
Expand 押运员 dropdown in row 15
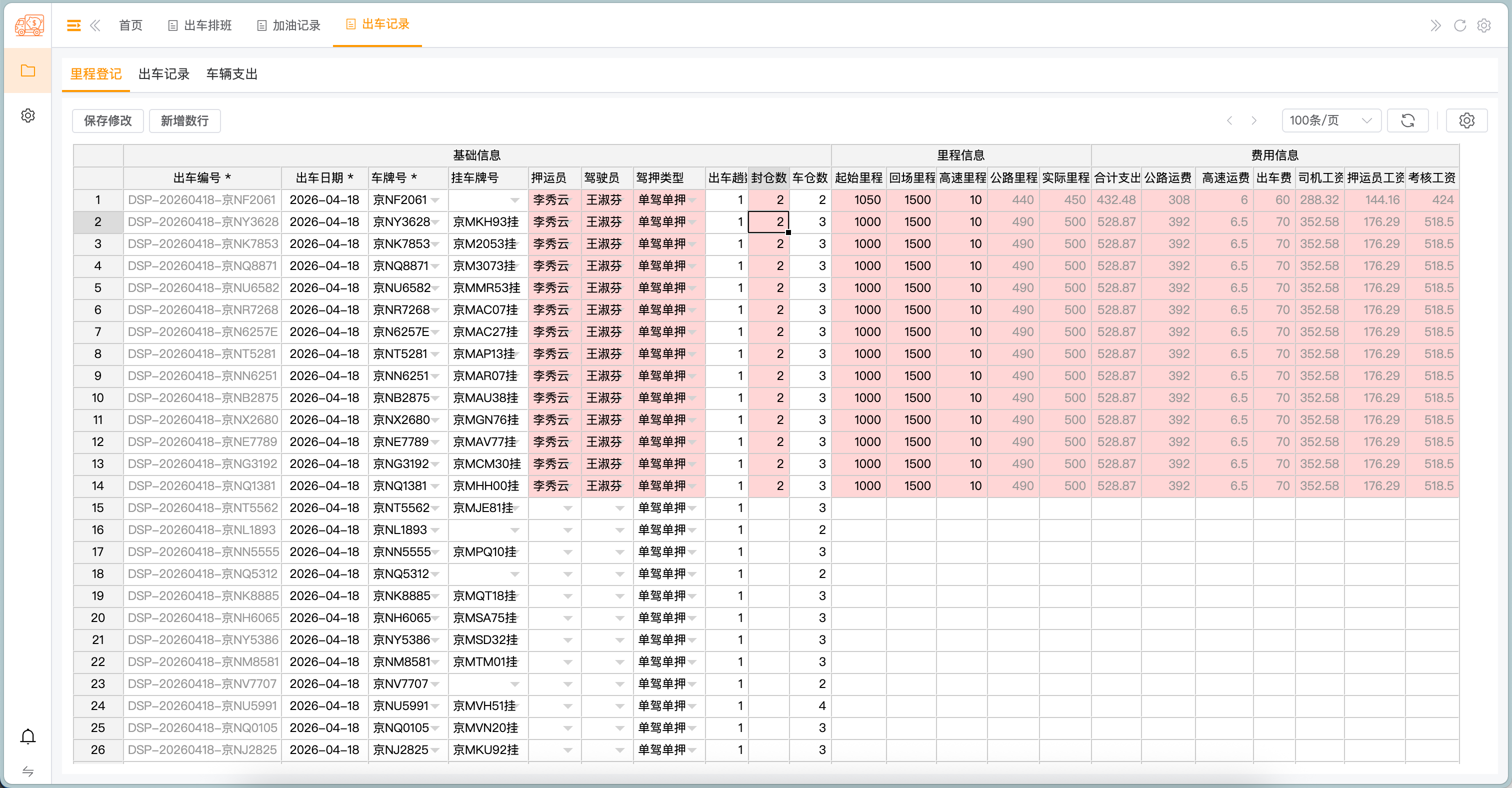click(567, 508)
